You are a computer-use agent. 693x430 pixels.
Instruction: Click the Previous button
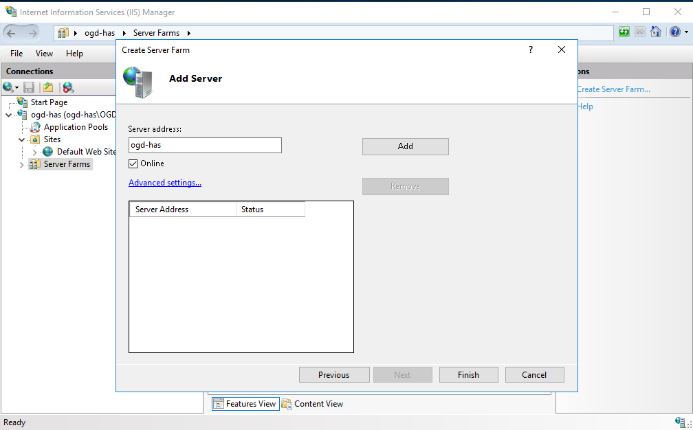point(334,375)
